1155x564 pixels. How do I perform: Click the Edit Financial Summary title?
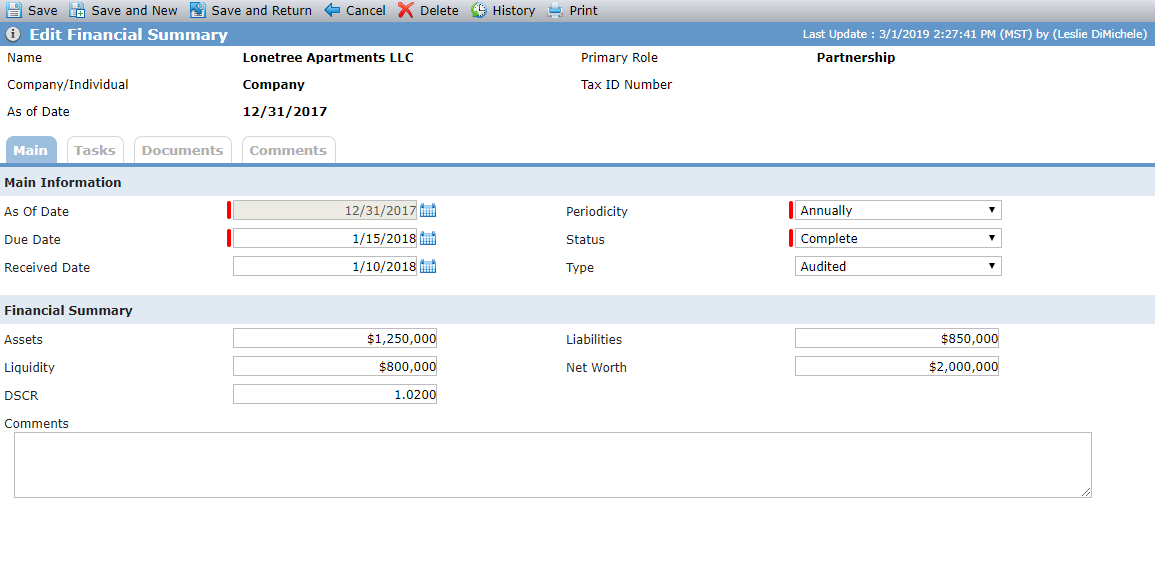[128, 35]
